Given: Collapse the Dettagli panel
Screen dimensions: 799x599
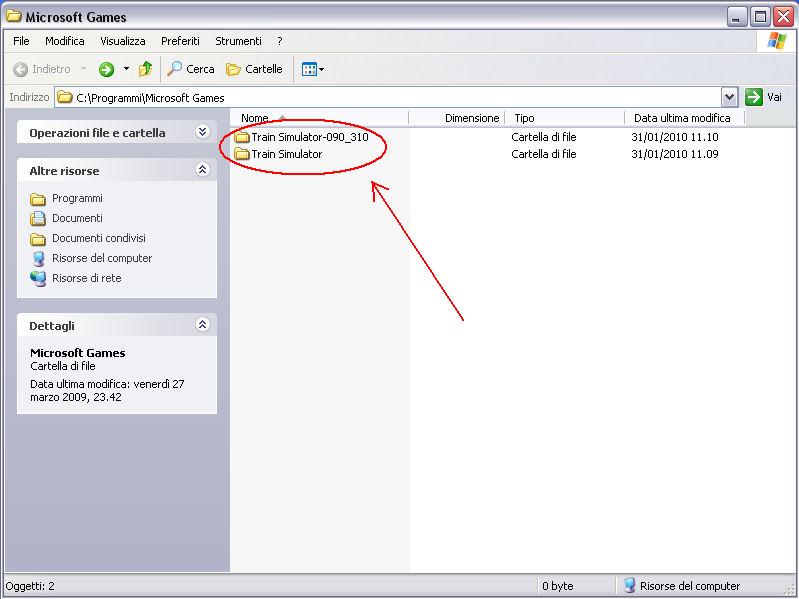Looking at the screenshot, I should (x=202, y=324).
